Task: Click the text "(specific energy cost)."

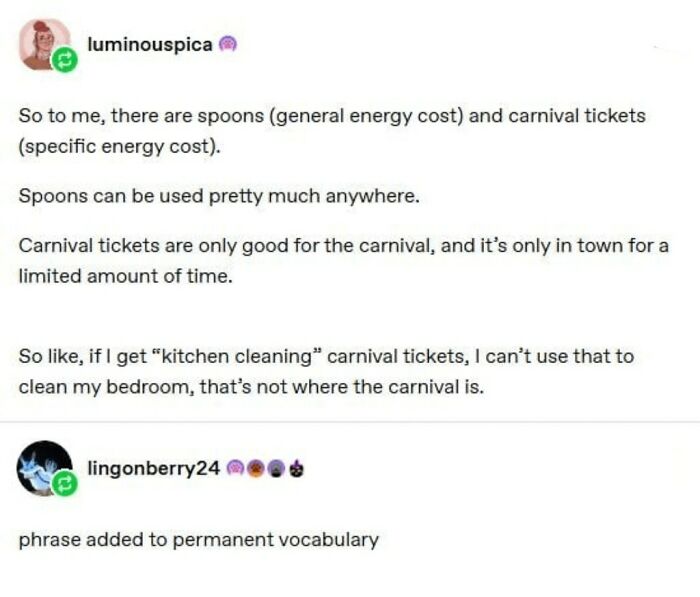Action: (119, 146)
